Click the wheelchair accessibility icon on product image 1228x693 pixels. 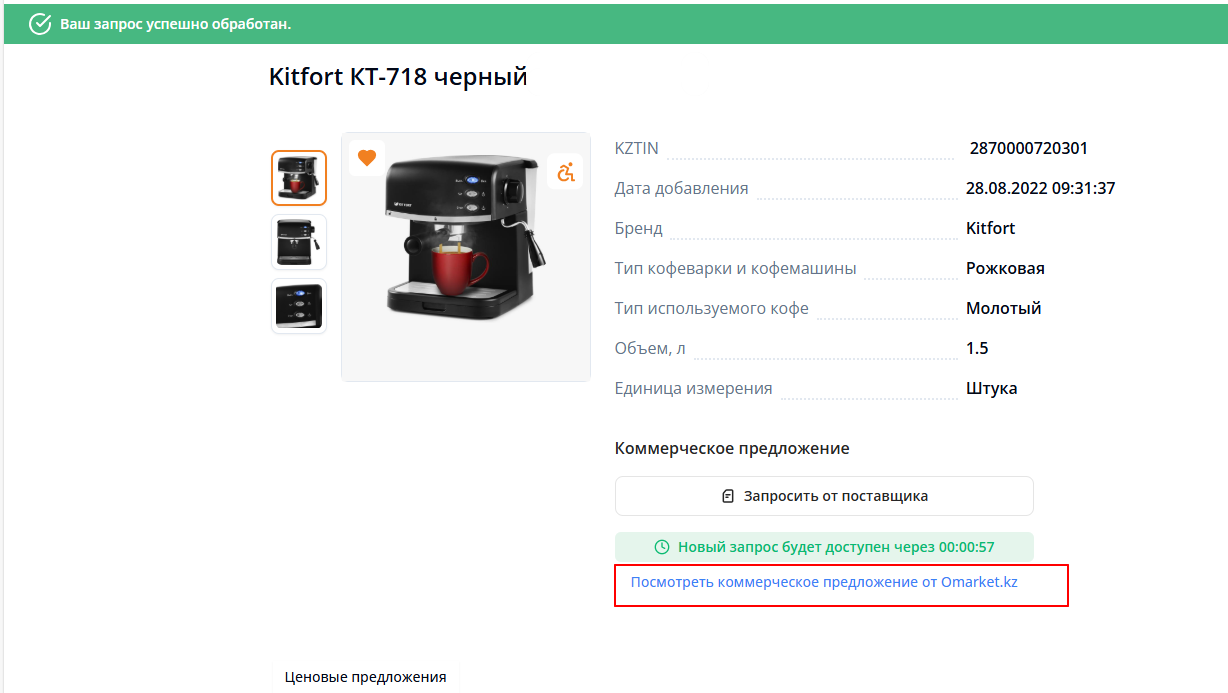click(567, 172)
